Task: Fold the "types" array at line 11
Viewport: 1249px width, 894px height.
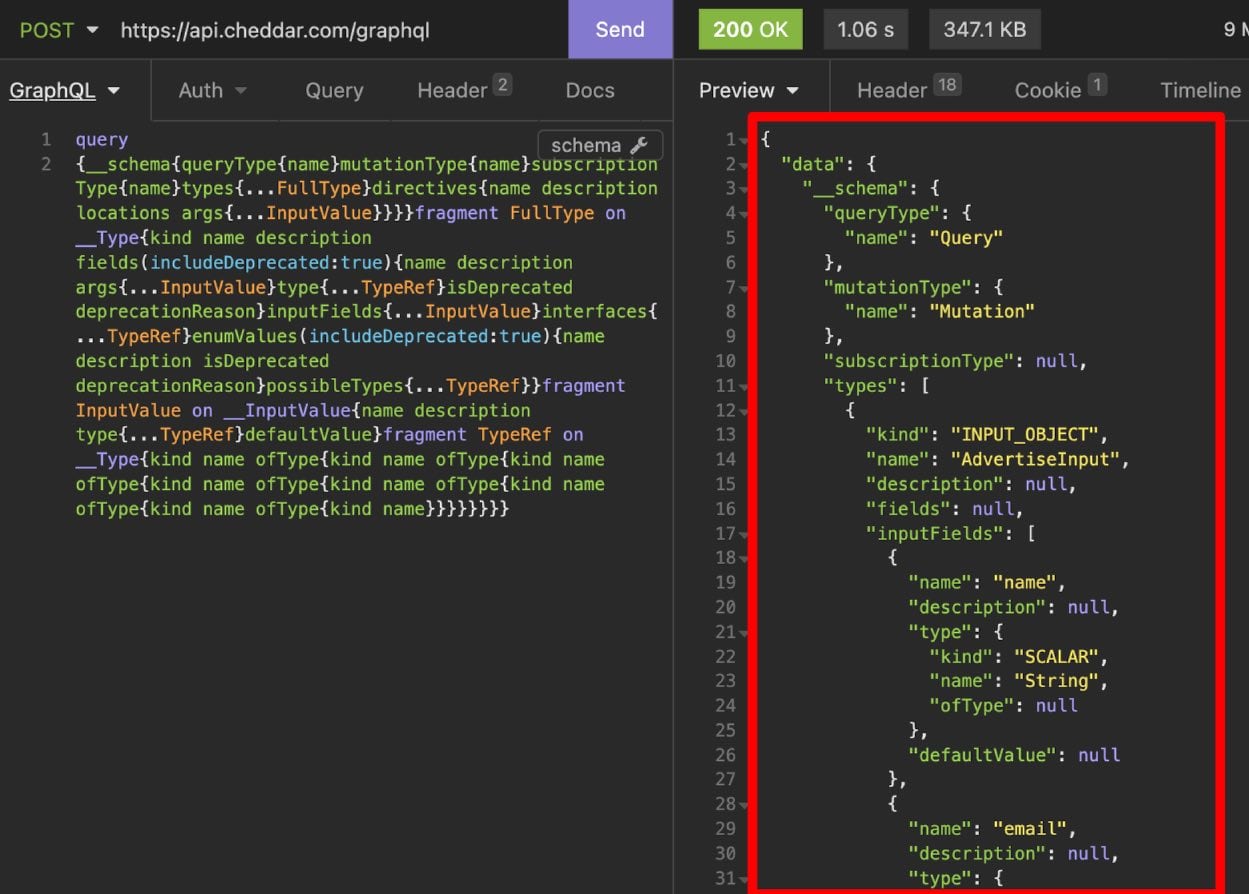Action: [x=745, y=386]
